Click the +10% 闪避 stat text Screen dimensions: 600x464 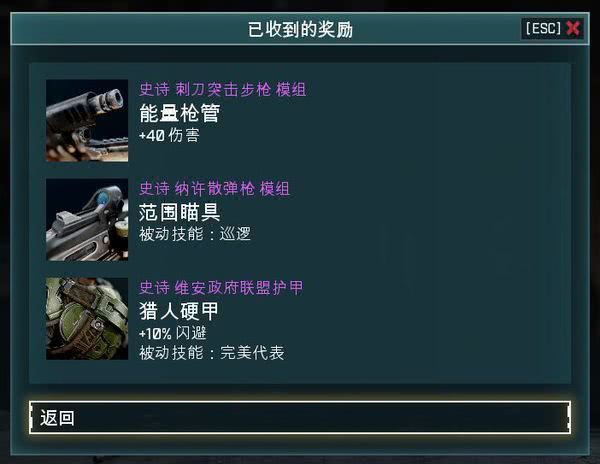point(173,333)
